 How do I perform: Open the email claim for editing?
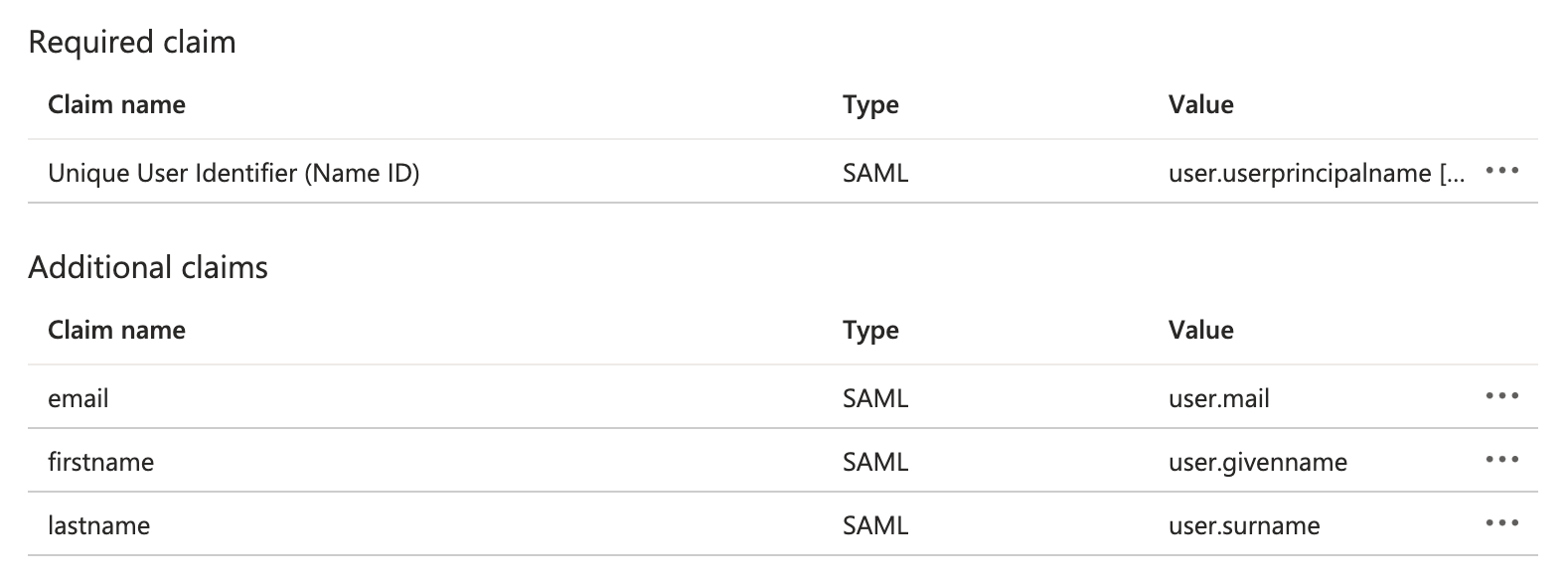pyautogui.click(x=78, y=398)
